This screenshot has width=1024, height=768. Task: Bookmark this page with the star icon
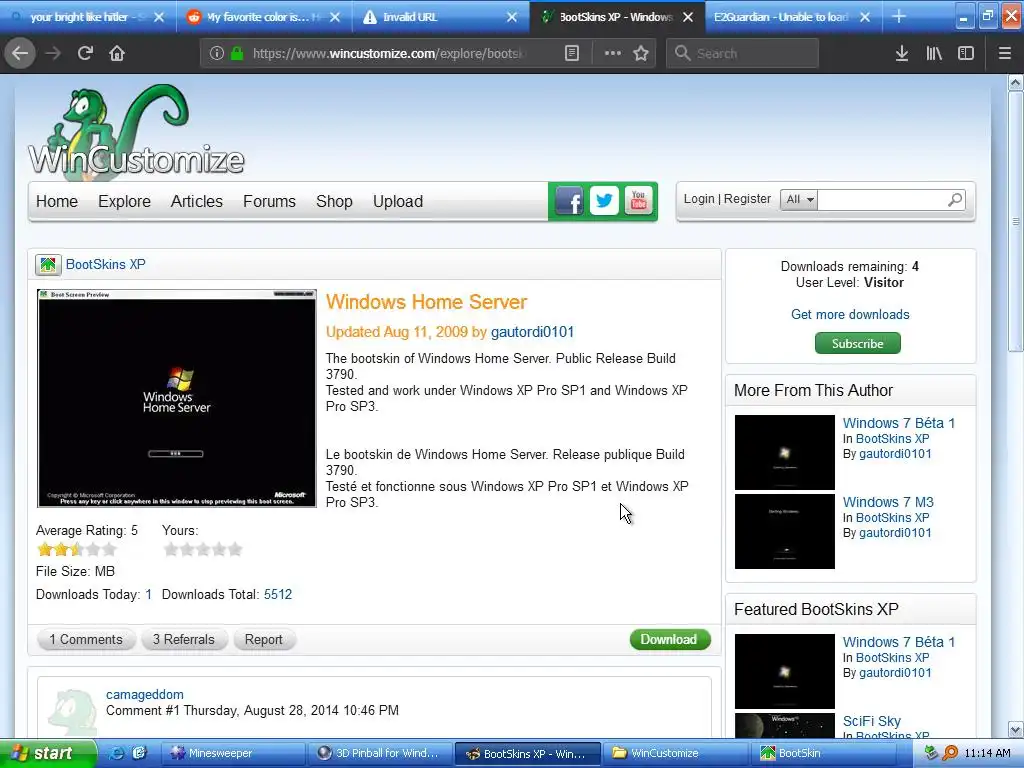pyautogui.click(x=641, y=54)
